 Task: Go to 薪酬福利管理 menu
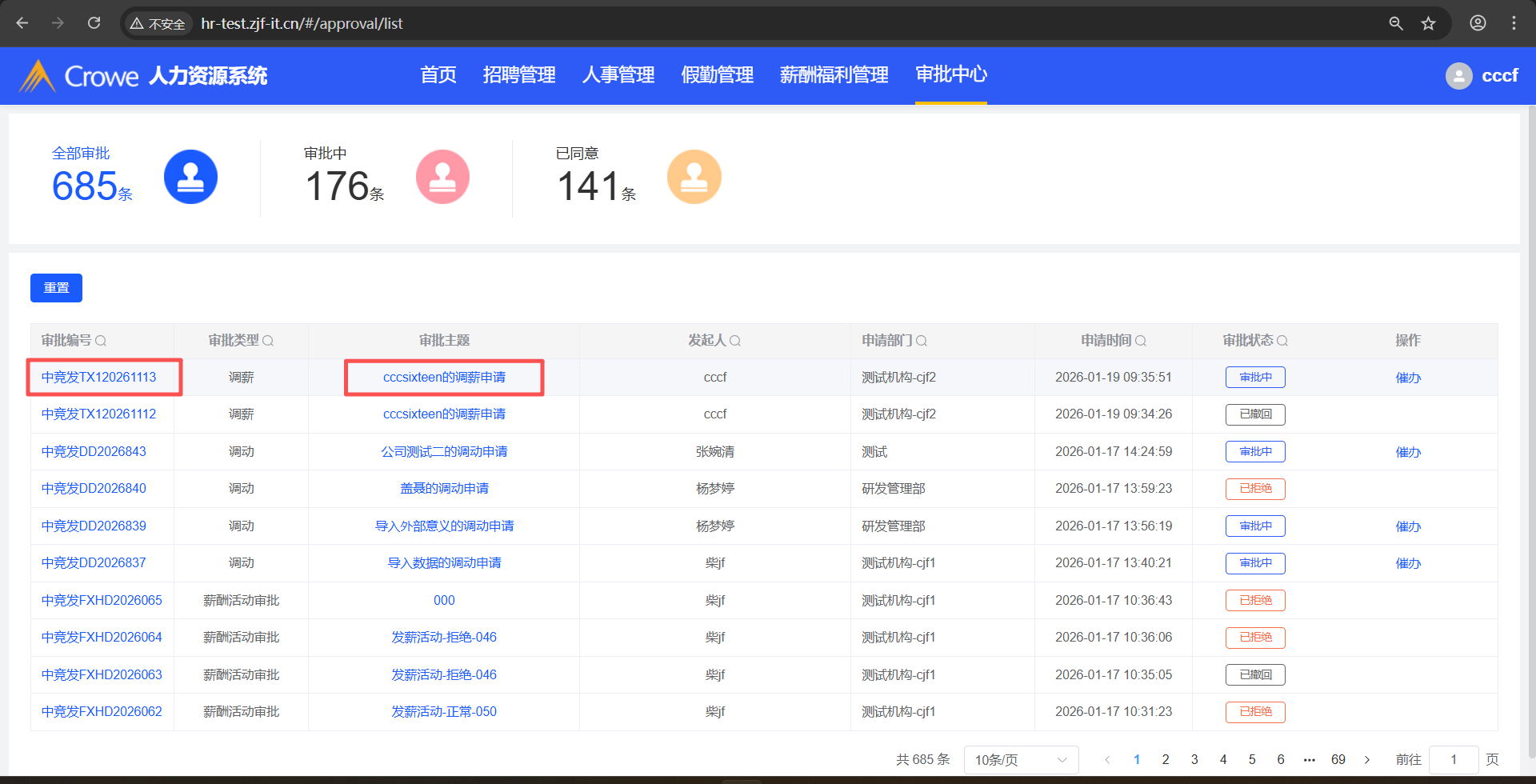pyautogui.click(x=834, y=75)
